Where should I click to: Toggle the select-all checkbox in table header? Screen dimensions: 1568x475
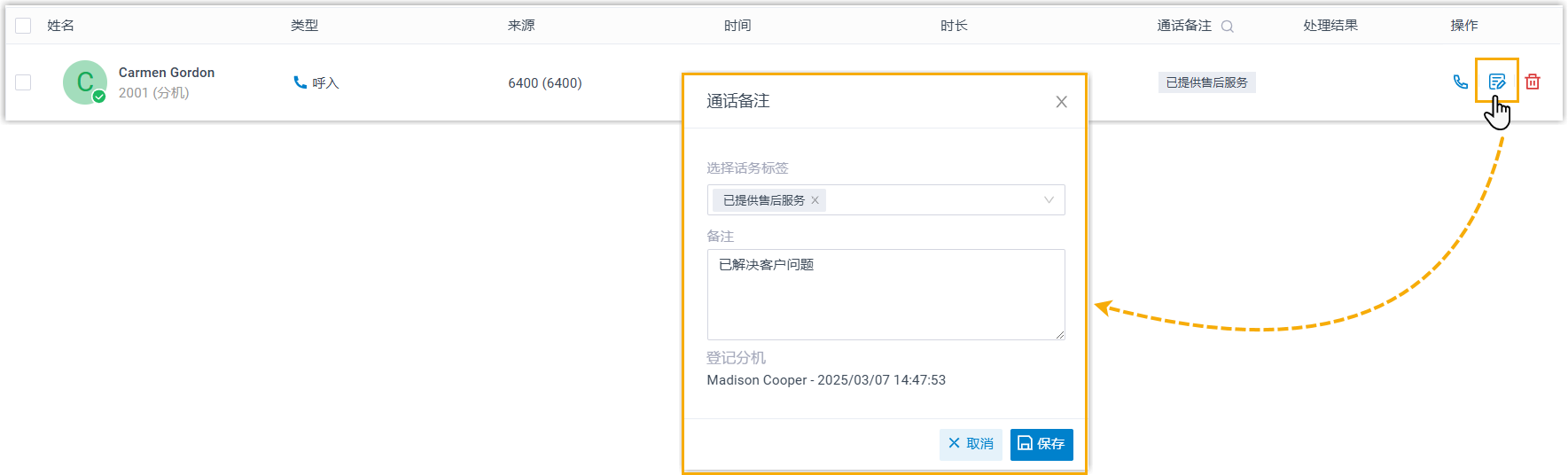point(23,26)
